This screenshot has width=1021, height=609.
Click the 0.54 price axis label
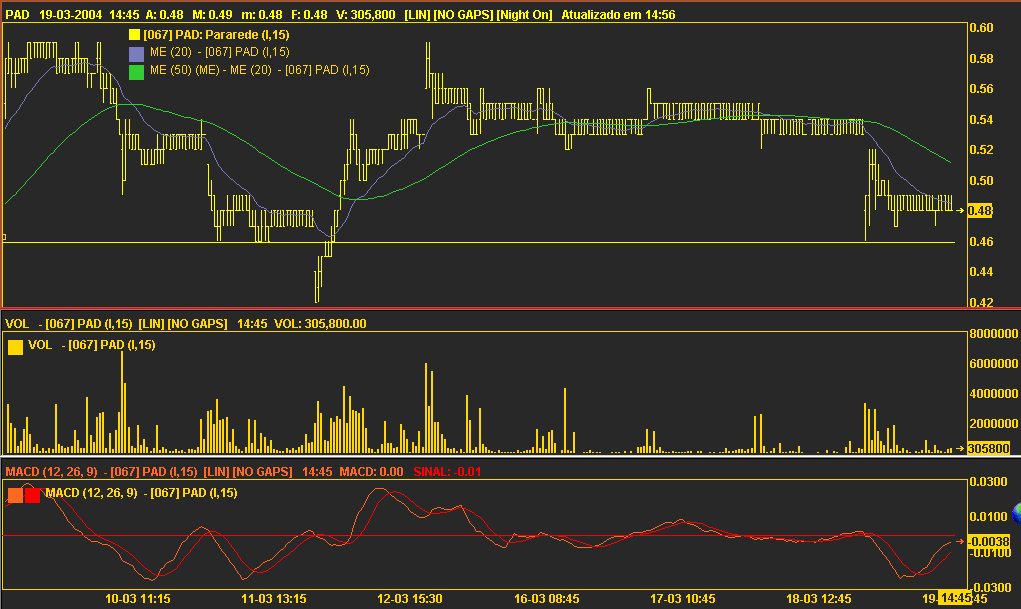coord(981,119)
